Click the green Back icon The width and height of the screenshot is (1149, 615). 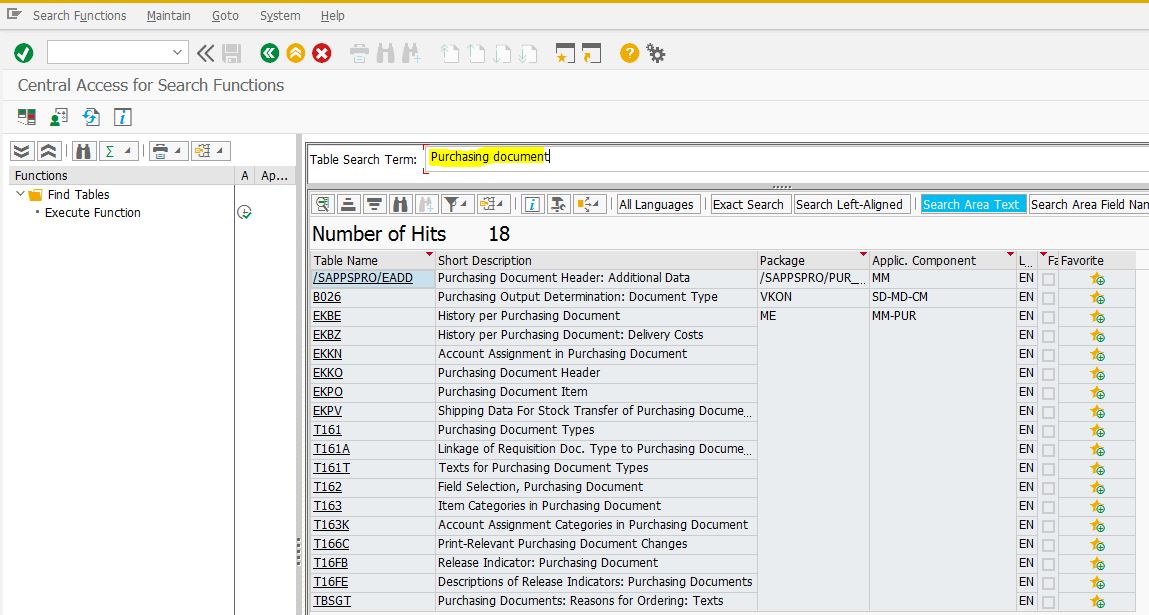[x=269, y=53]
